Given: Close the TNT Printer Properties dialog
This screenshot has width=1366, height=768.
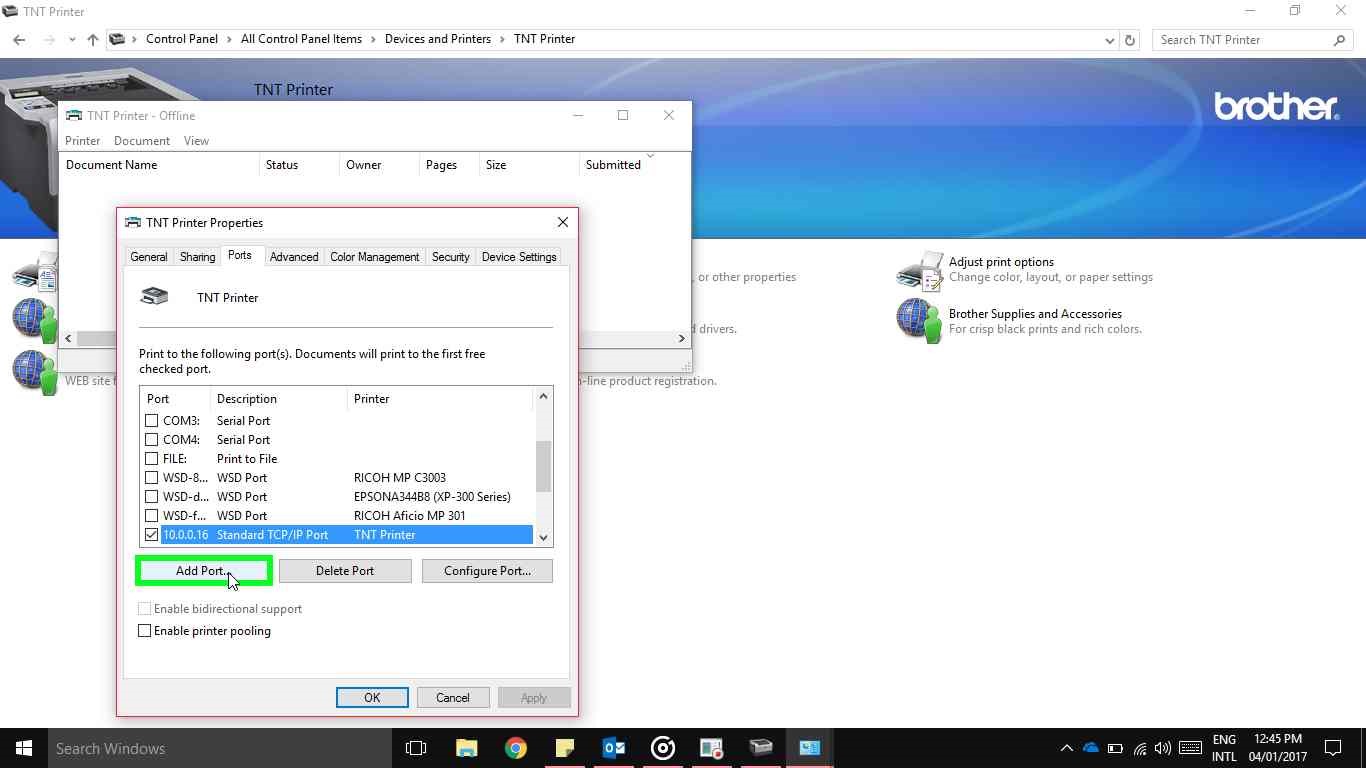Looking at the screenshot, I should [x=563, y=222].
